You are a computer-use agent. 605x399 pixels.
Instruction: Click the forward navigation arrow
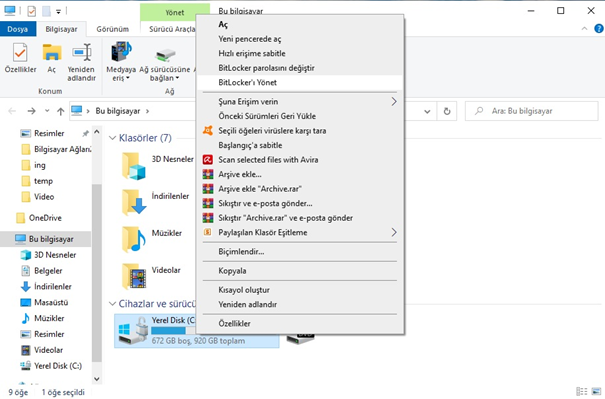pos(32,111)
